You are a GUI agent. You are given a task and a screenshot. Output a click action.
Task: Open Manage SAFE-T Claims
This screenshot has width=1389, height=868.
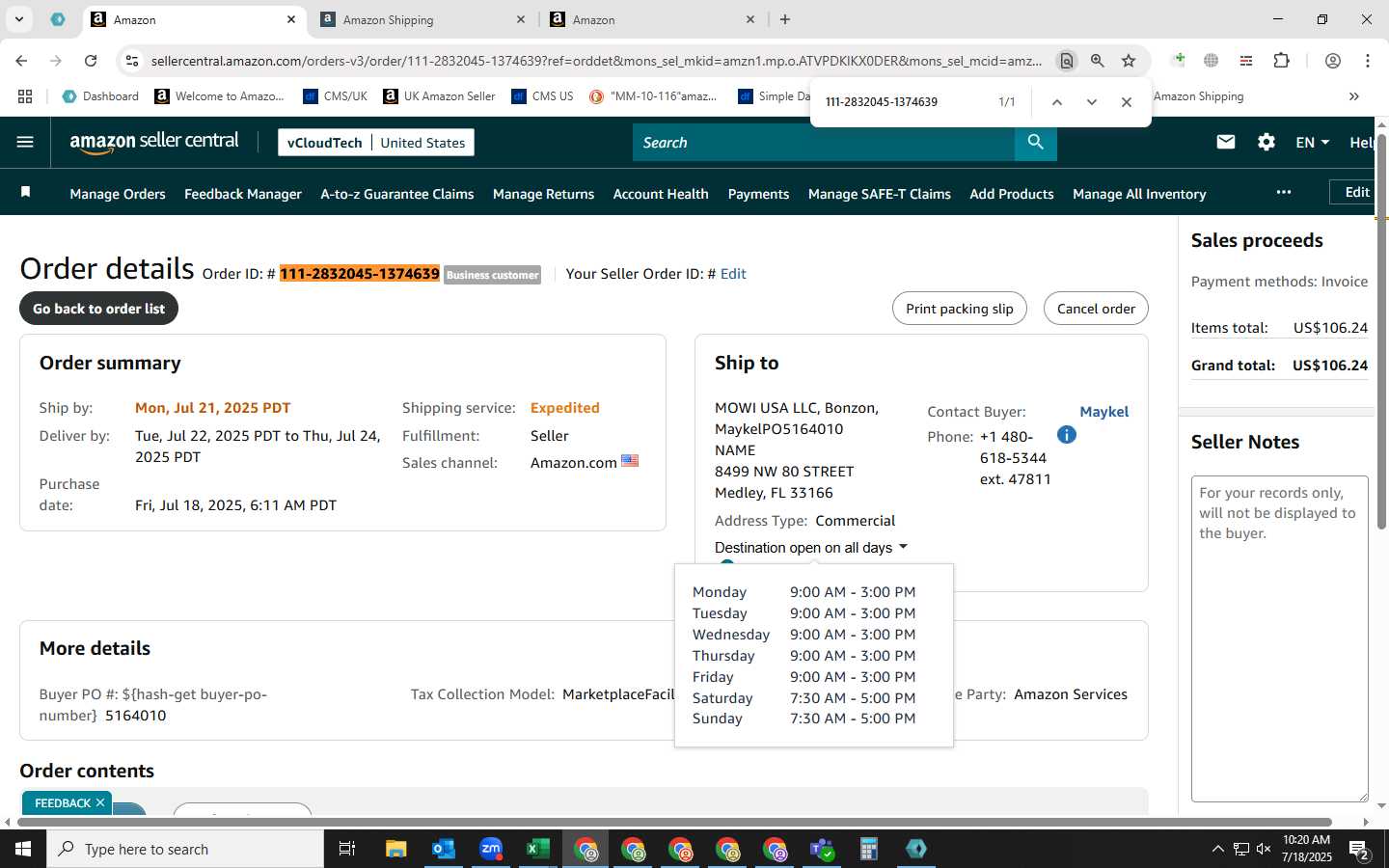pos(880,194)
